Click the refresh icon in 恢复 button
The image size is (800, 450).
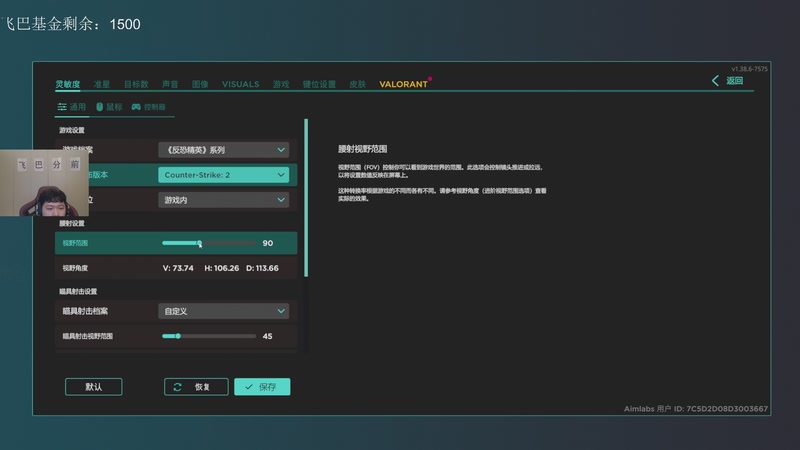click(x=178, y=387)
